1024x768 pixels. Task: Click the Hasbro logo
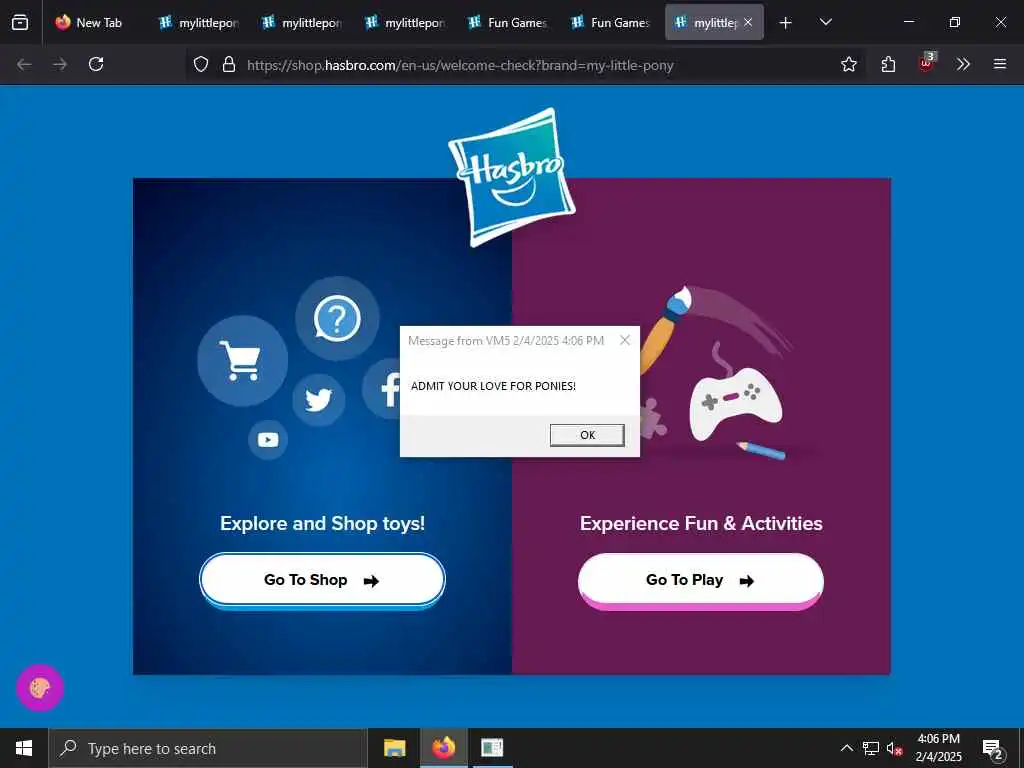coord(512,177)
